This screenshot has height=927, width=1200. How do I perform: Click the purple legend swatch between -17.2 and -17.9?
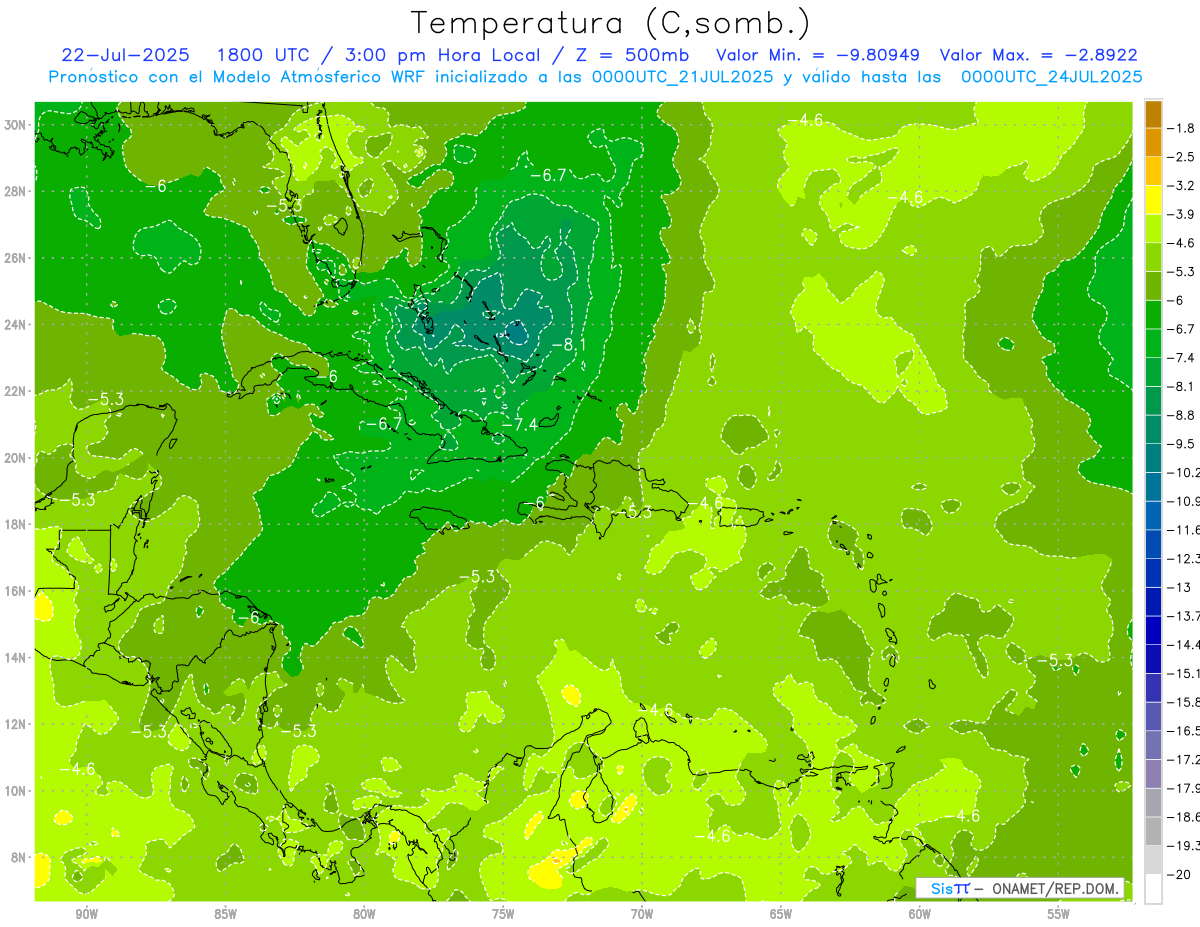coord(1153,773)
